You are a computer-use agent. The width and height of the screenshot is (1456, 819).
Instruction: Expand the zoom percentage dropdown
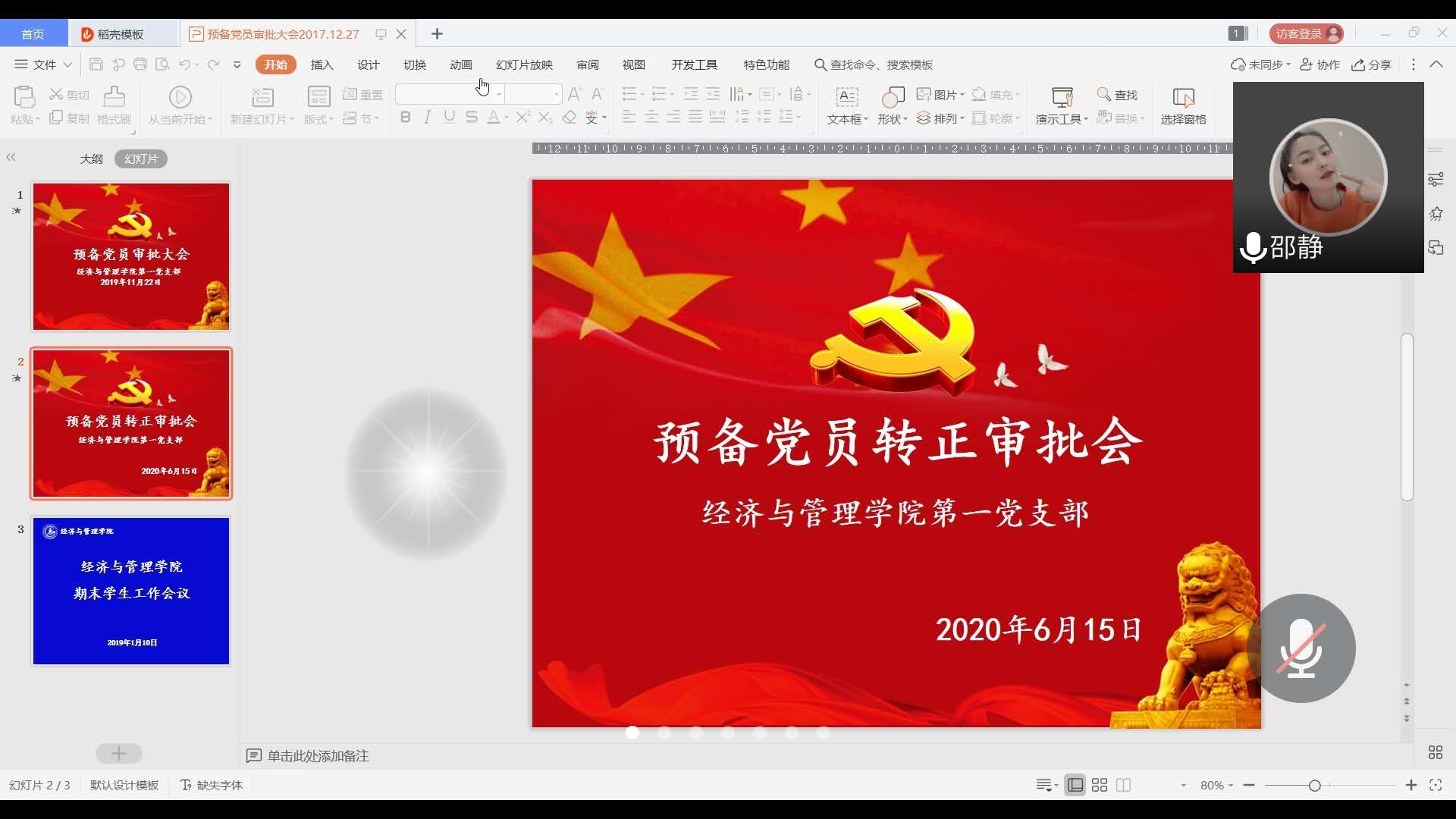pyautogui.click(x=1217, y=786)
